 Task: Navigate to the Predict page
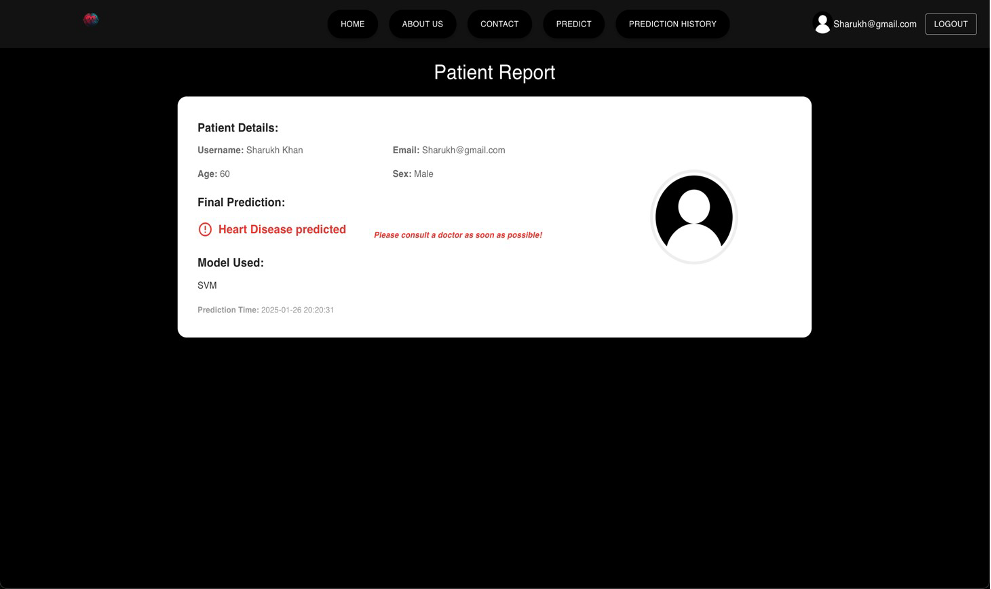[x=574, y=24]
